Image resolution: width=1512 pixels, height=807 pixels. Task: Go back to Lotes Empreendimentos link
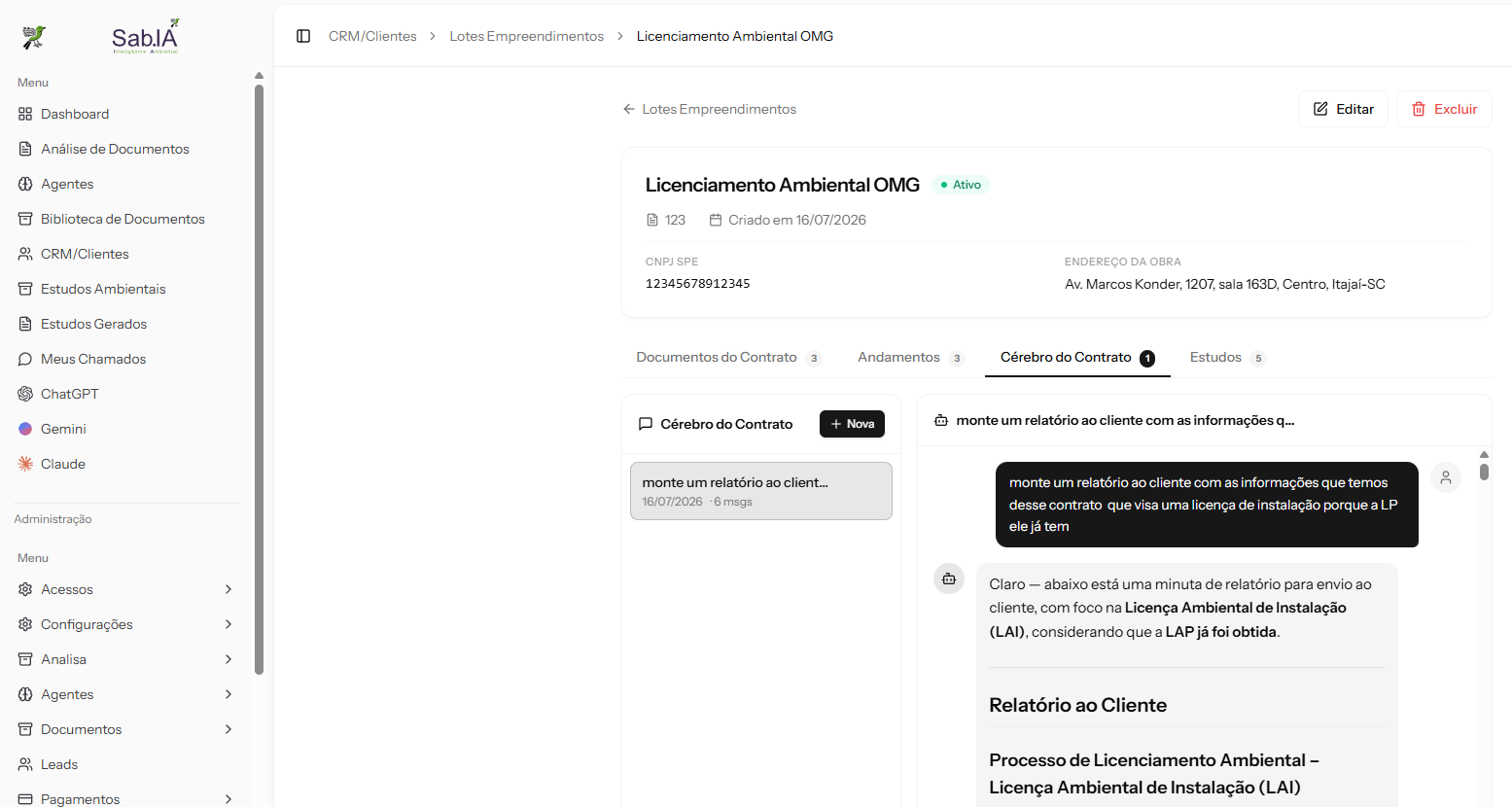click(x=710, y=109)
